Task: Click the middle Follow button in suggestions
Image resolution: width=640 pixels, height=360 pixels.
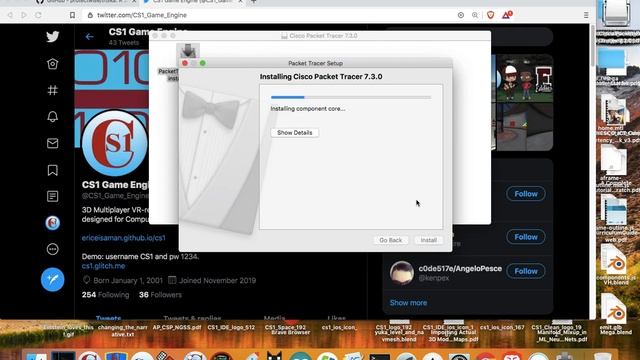Action: 526,237
